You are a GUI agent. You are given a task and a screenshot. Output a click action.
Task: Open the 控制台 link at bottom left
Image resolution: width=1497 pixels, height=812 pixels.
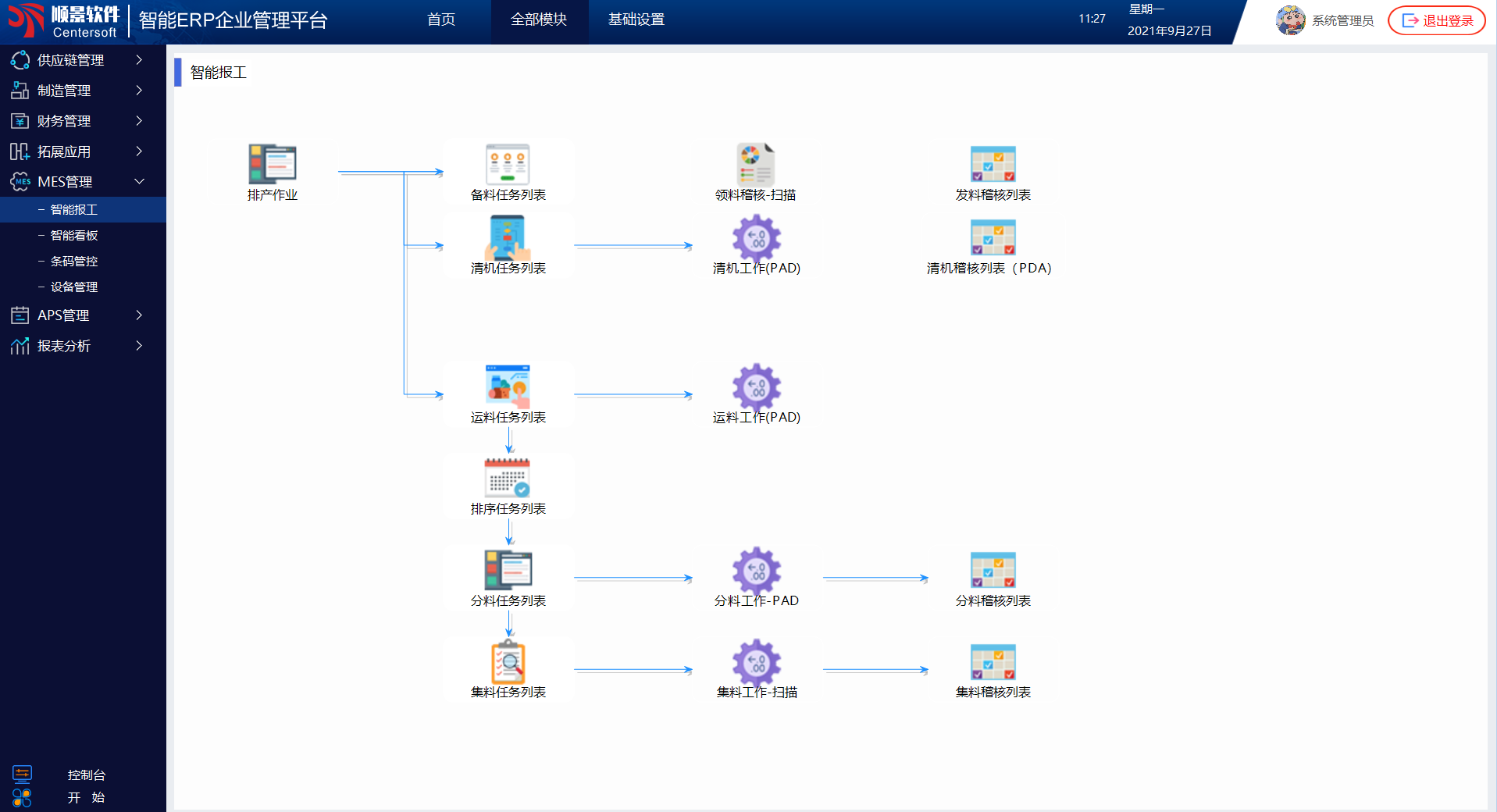[x=86, y=775]
